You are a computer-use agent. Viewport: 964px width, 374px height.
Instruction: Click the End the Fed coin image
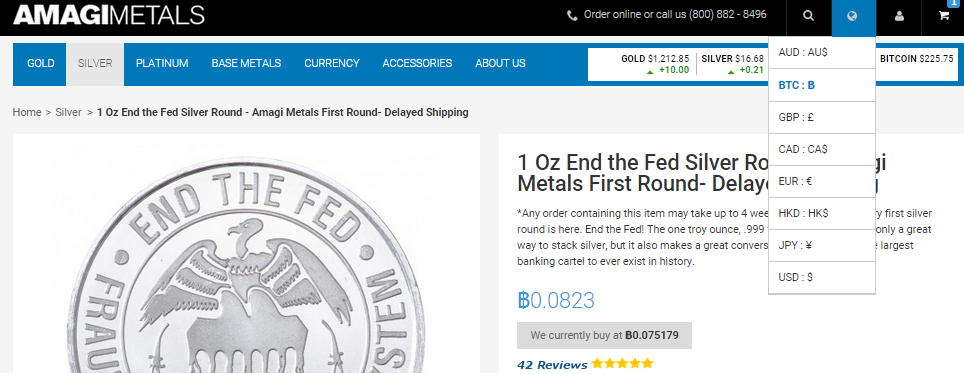246,253
